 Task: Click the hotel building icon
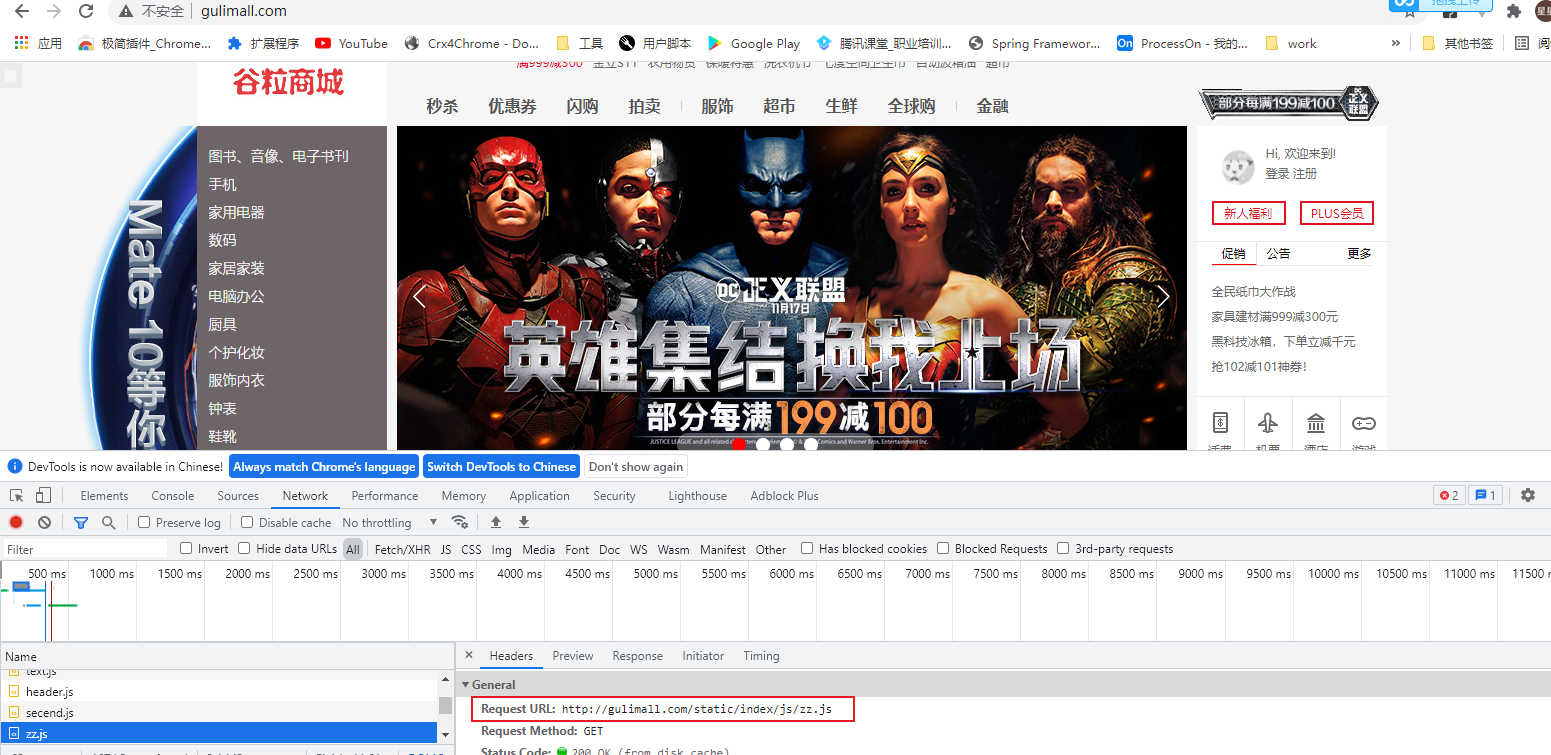(1316, 423)
